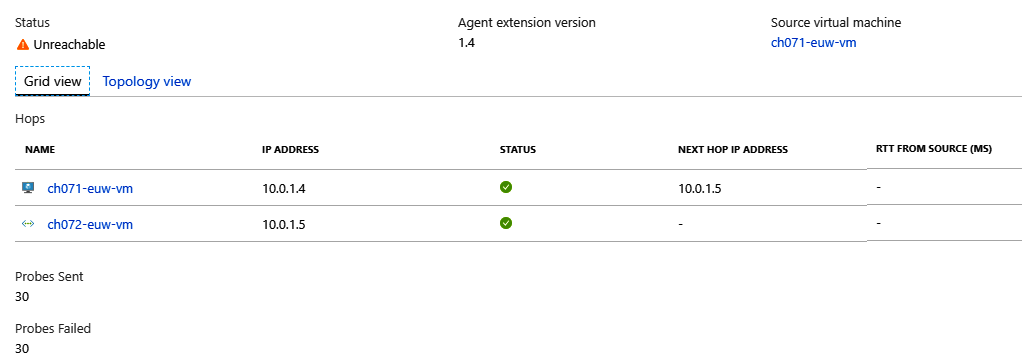This screenshot has width=1022, height=364.
Task: Click the Unreachable status text
Action: [70, 44]
